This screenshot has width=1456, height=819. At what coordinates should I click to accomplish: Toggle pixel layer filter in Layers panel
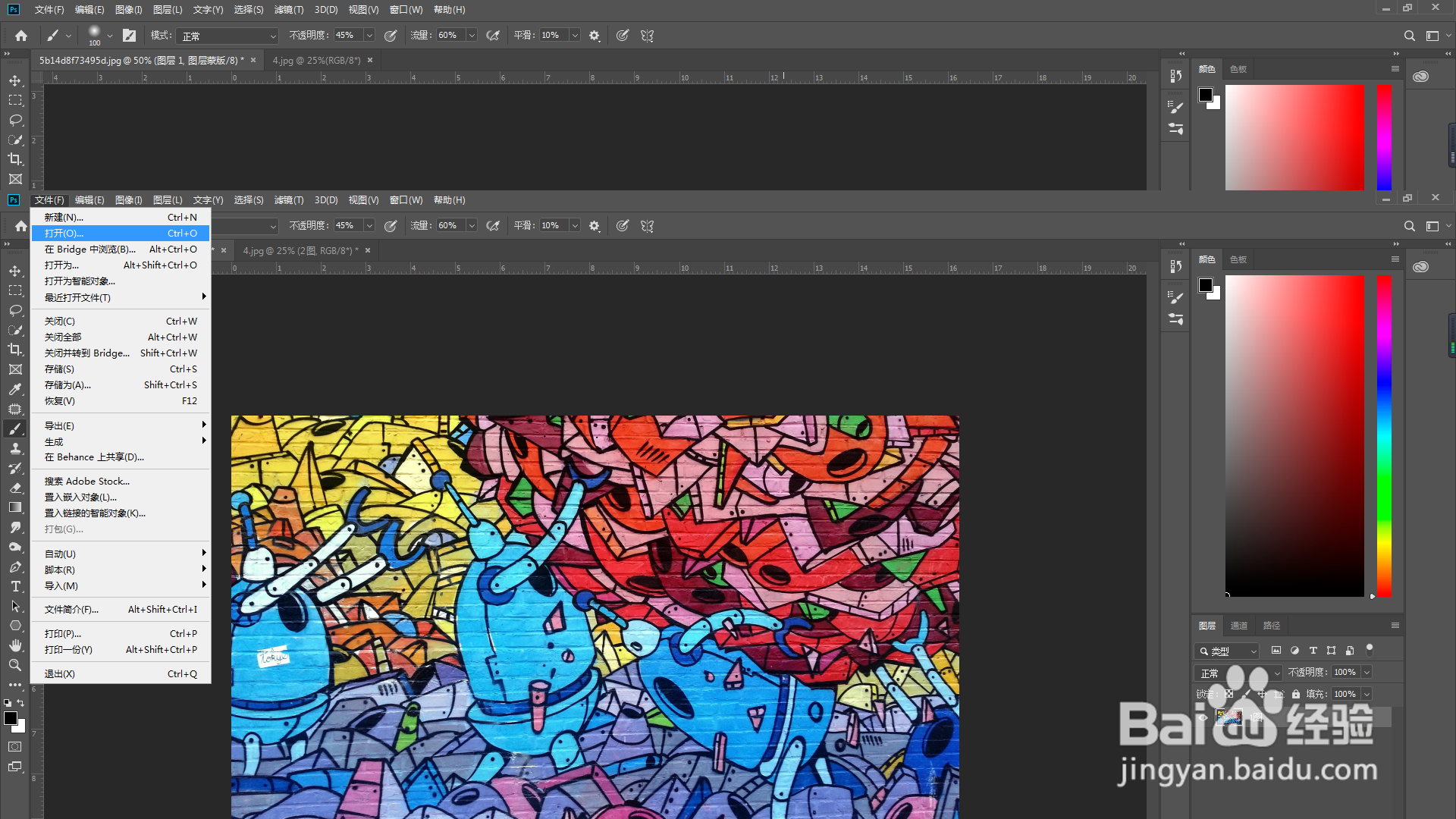click(1276, 651)
